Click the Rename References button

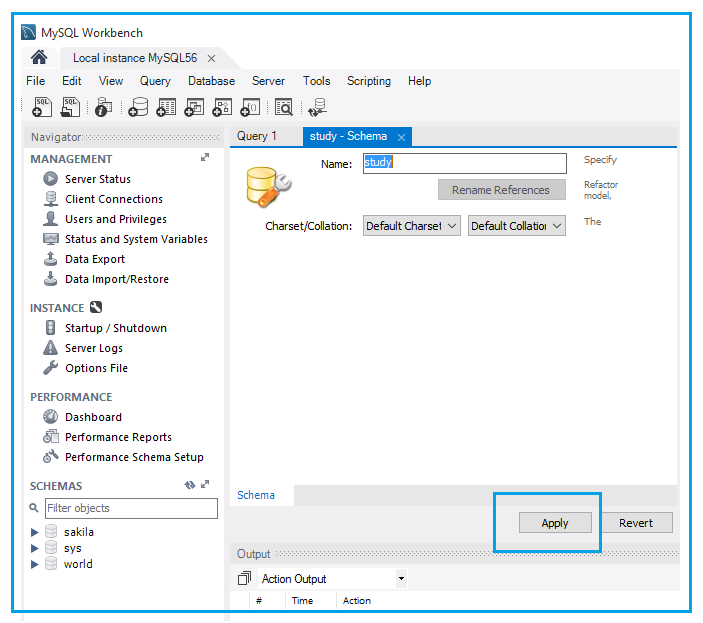click(x=501, y=190)
